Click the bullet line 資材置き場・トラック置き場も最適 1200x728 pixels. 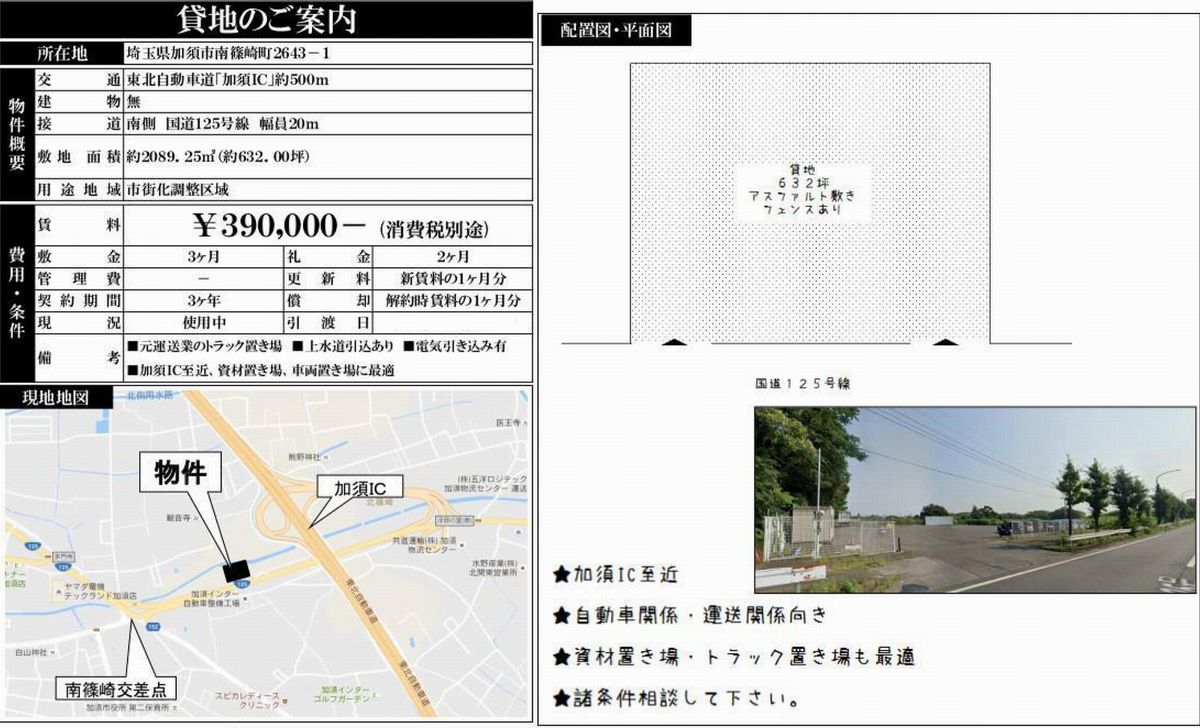(733, 656)
